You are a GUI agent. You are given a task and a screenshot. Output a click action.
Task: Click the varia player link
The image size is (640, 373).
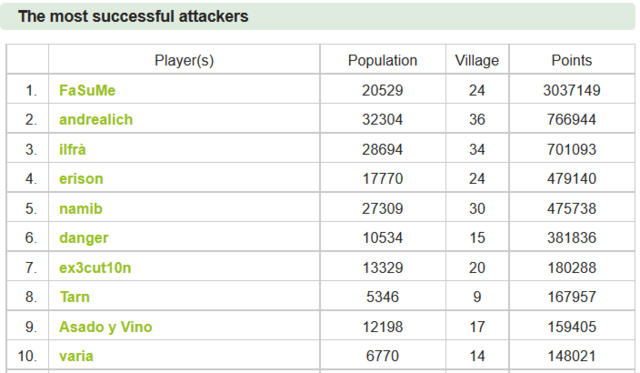(x=76, y=356)
